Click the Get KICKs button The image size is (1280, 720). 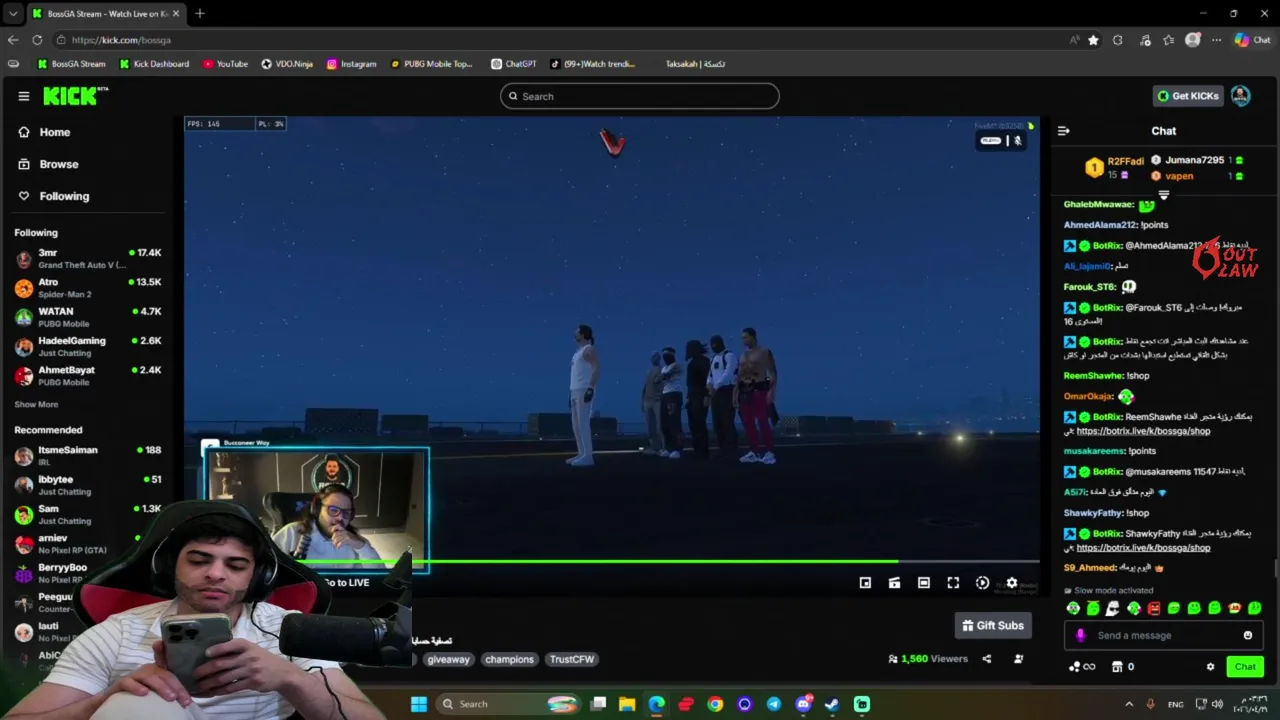pos(1188,96)
